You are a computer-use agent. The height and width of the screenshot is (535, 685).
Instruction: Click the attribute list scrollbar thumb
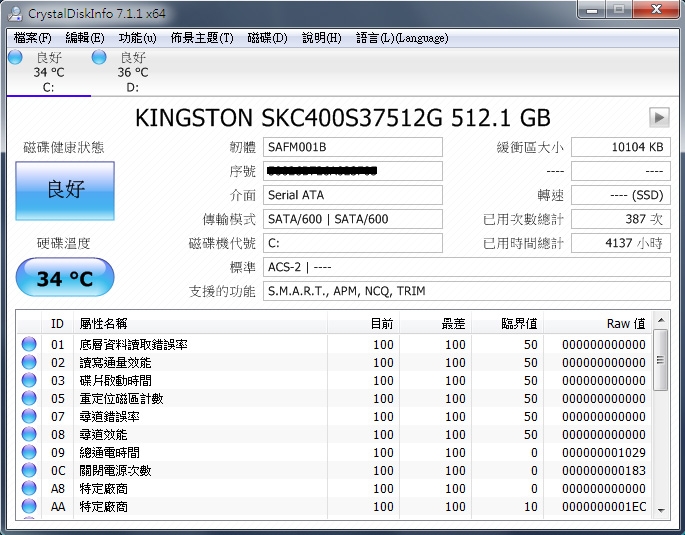[661, 360]
